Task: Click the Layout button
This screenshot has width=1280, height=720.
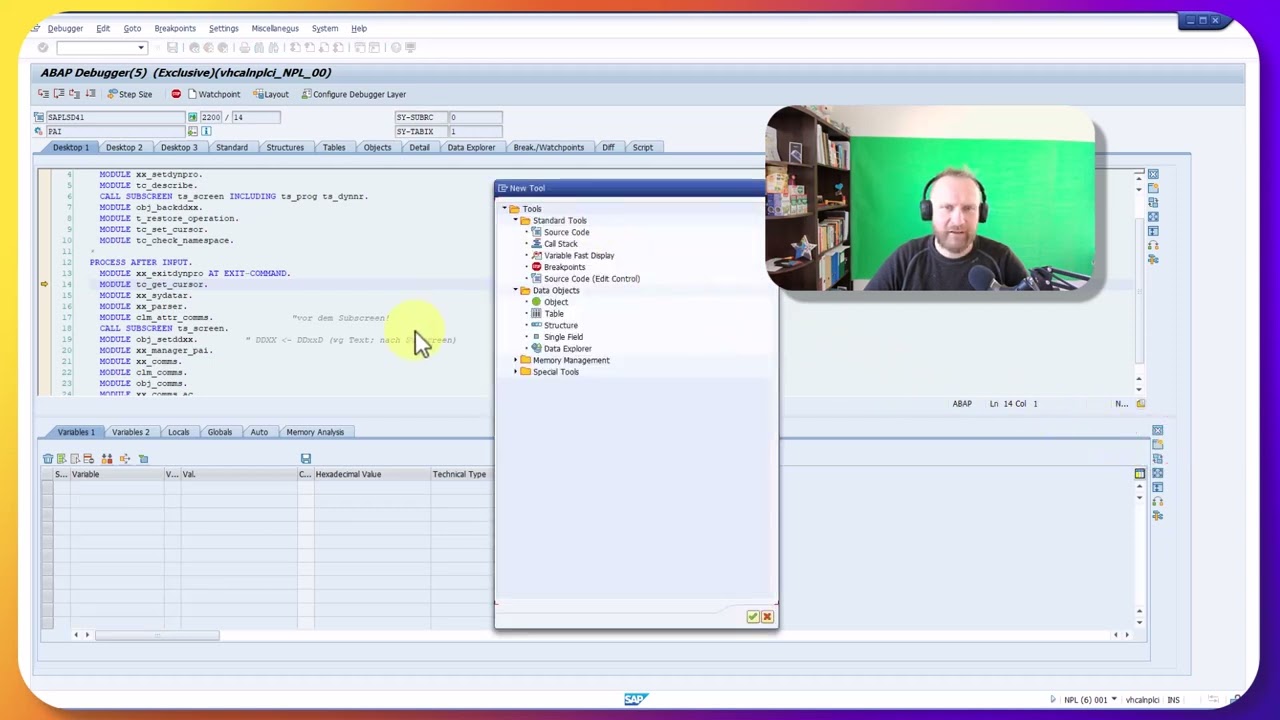Action: 271,94
